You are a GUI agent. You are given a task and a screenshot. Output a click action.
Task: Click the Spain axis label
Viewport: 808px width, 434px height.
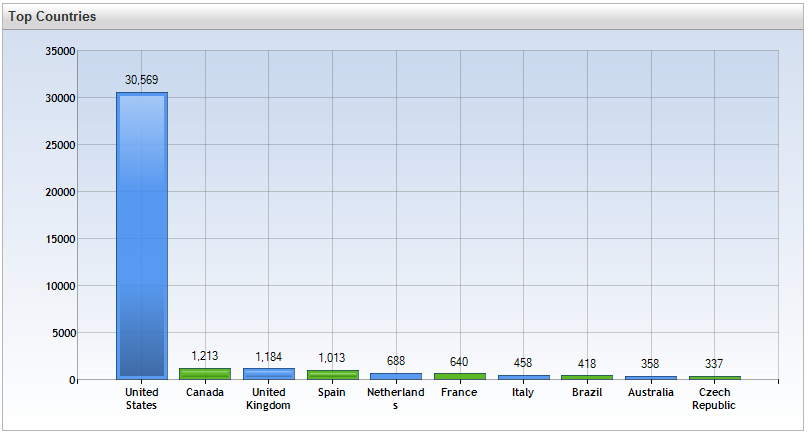click(x=332, y=392)
